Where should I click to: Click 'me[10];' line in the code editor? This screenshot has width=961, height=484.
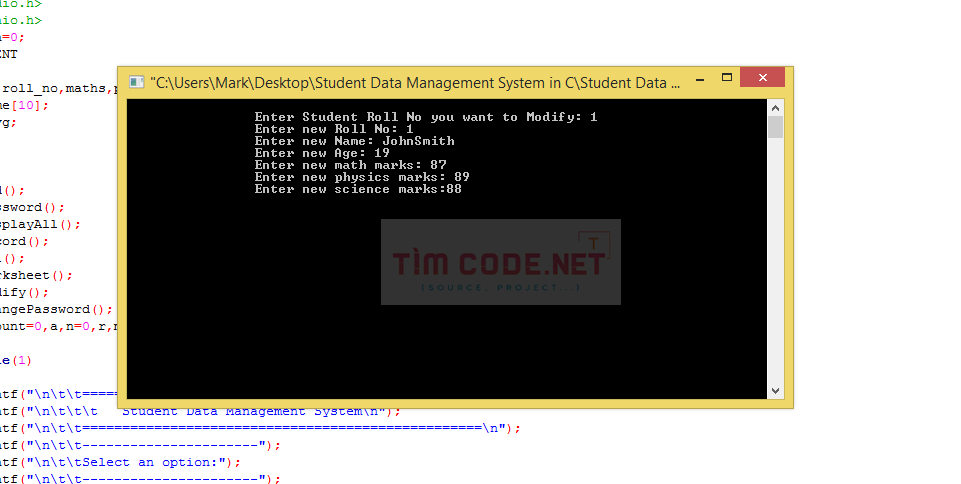click(24, 105)
